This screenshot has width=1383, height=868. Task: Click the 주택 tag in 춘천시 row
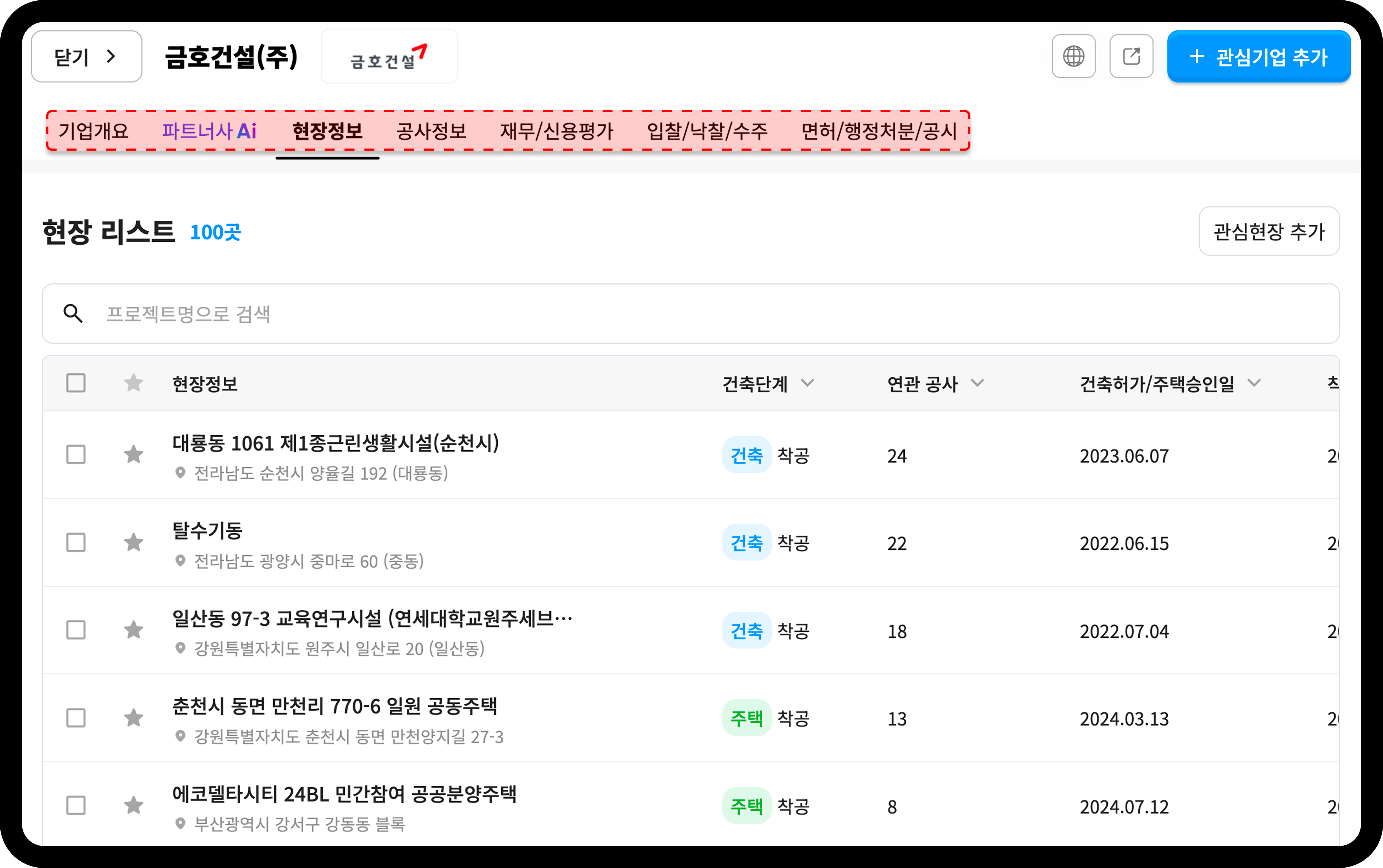click(746, 718)
